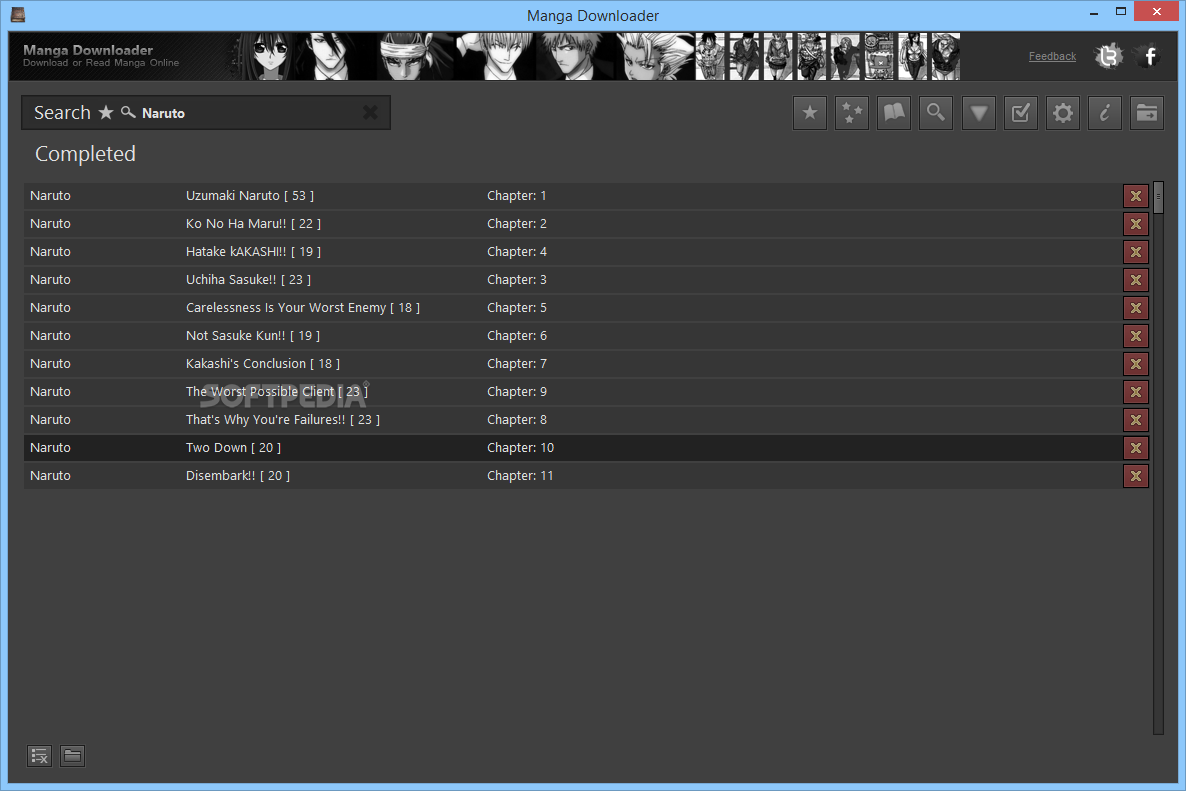This screenshot has height=791, width=1186.
Task: Remove Uzumaki Naruto chapter 1 entry
Action: click(1135, 196)
